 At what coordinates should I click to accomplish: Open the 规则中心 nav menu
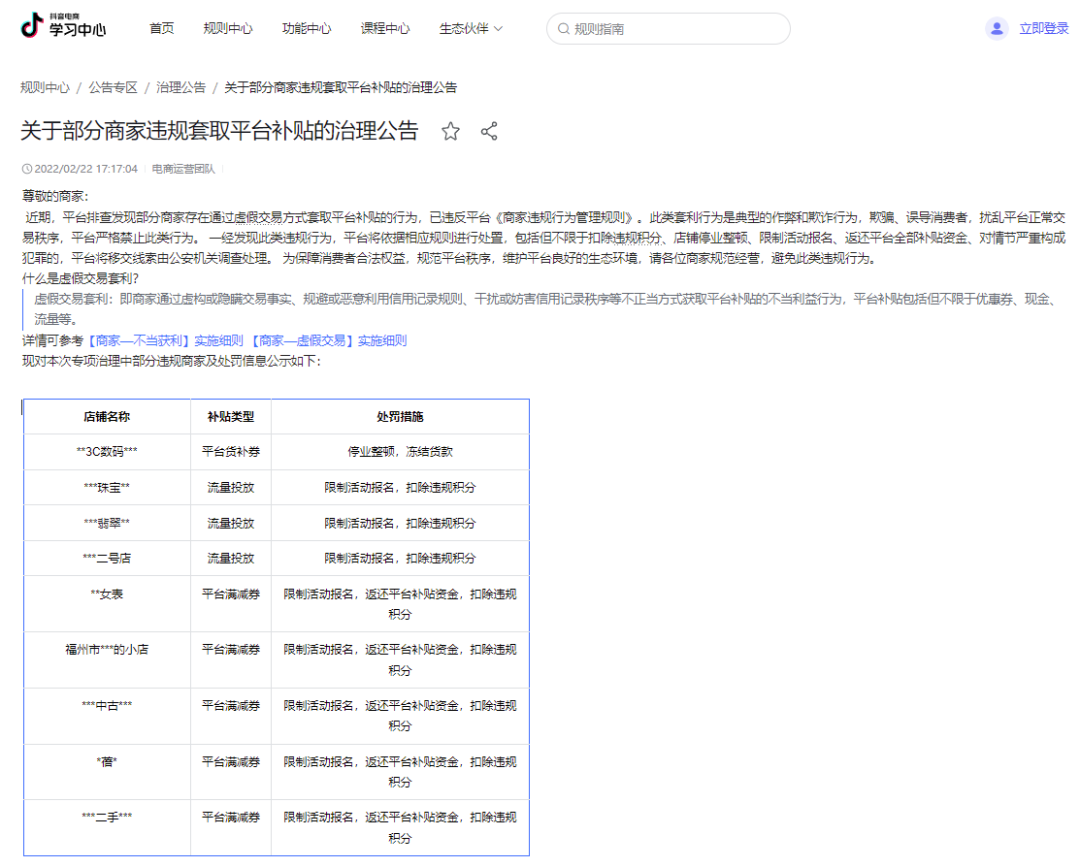227,28
